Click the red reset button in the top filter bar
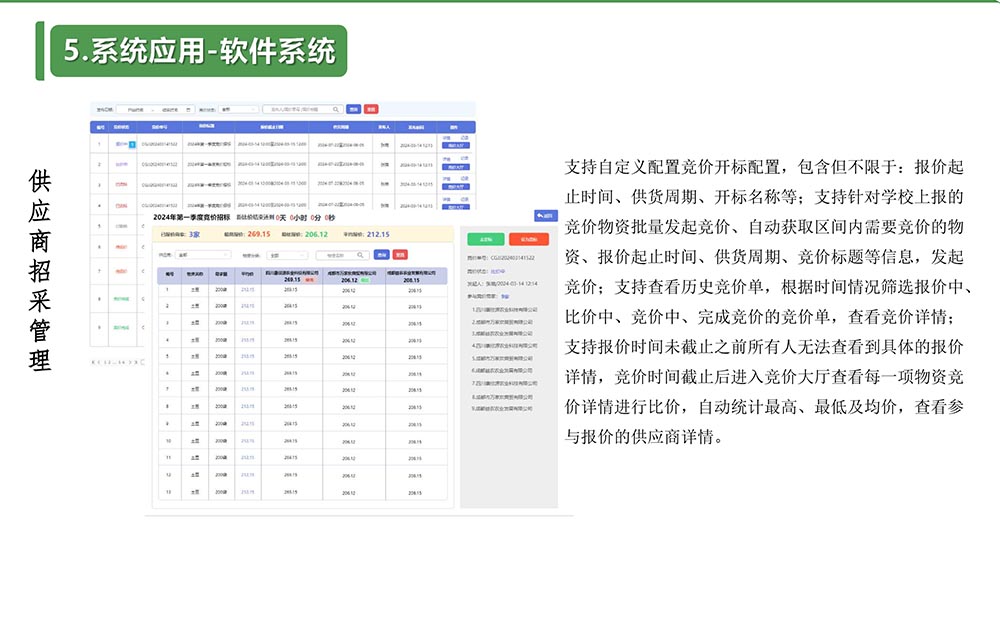The image size is (1000, 619). (x=371, y=109)
